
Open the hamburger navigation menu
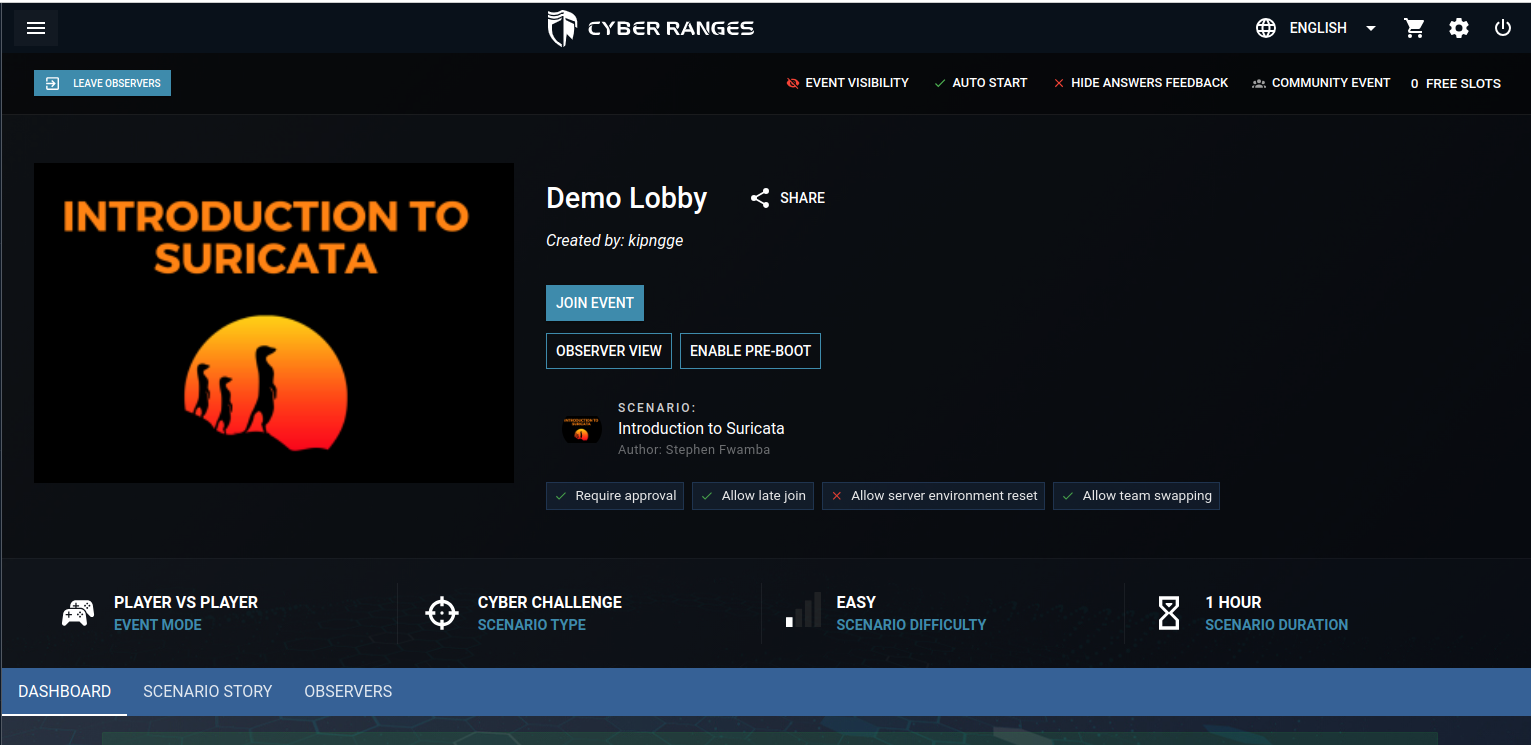(x=35, y=27)
